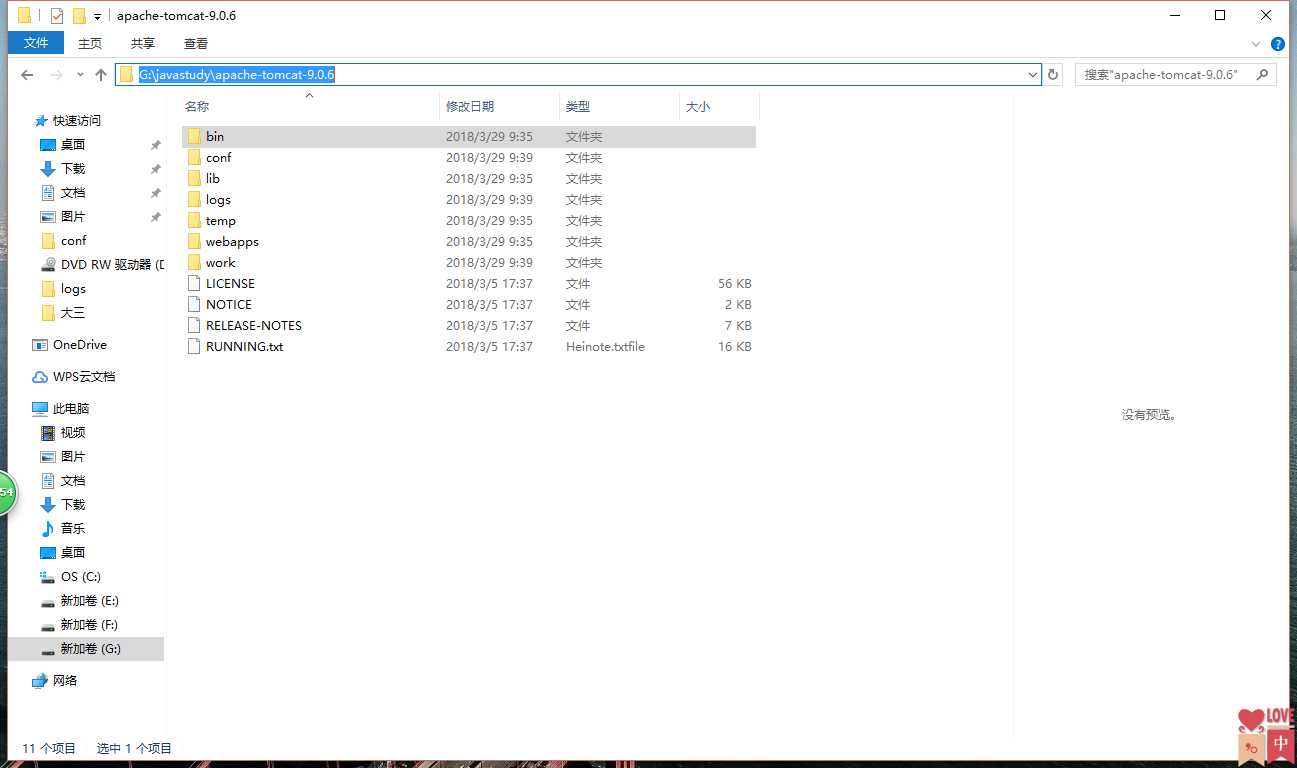Click the conf folder icon in file list
Viewport: 1297px width, 768px height.
[194, 157]
